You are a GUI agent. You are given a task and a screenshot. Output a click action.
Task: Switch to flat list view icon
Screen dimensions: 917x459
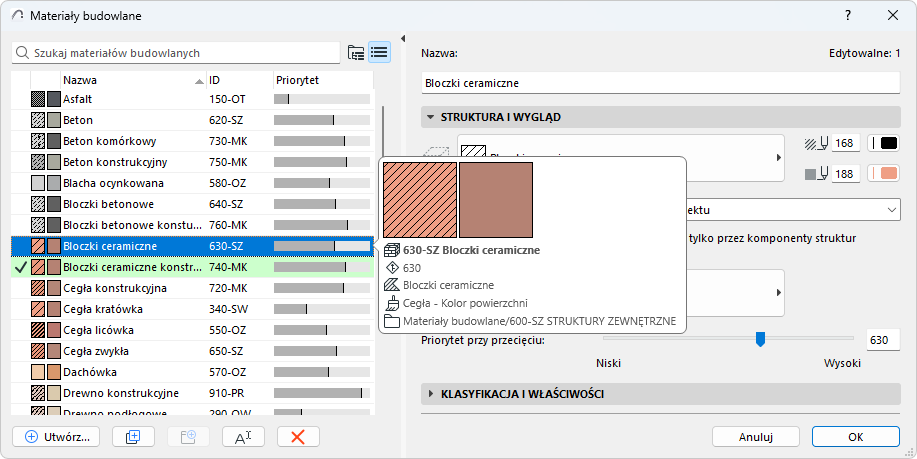pyautogui.click(x=379, y=52)
